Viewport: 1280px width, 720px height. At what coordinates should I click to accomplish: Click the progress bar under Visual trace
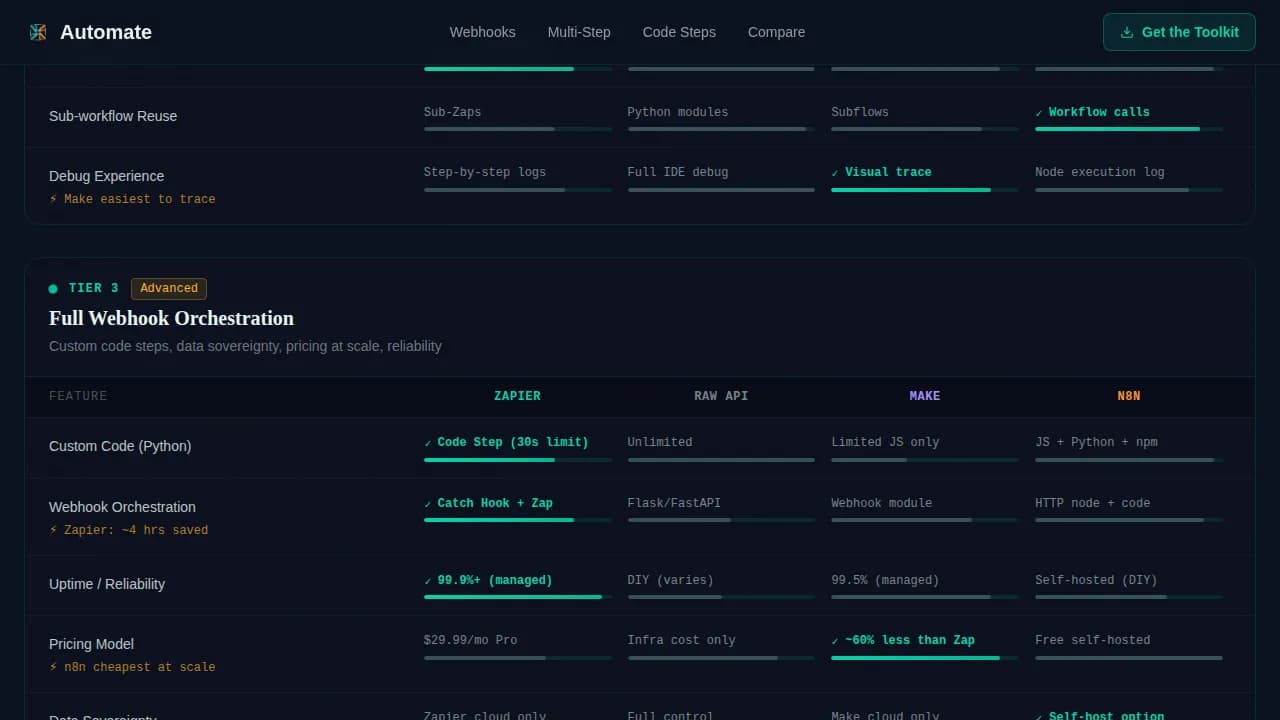[925, 190]
